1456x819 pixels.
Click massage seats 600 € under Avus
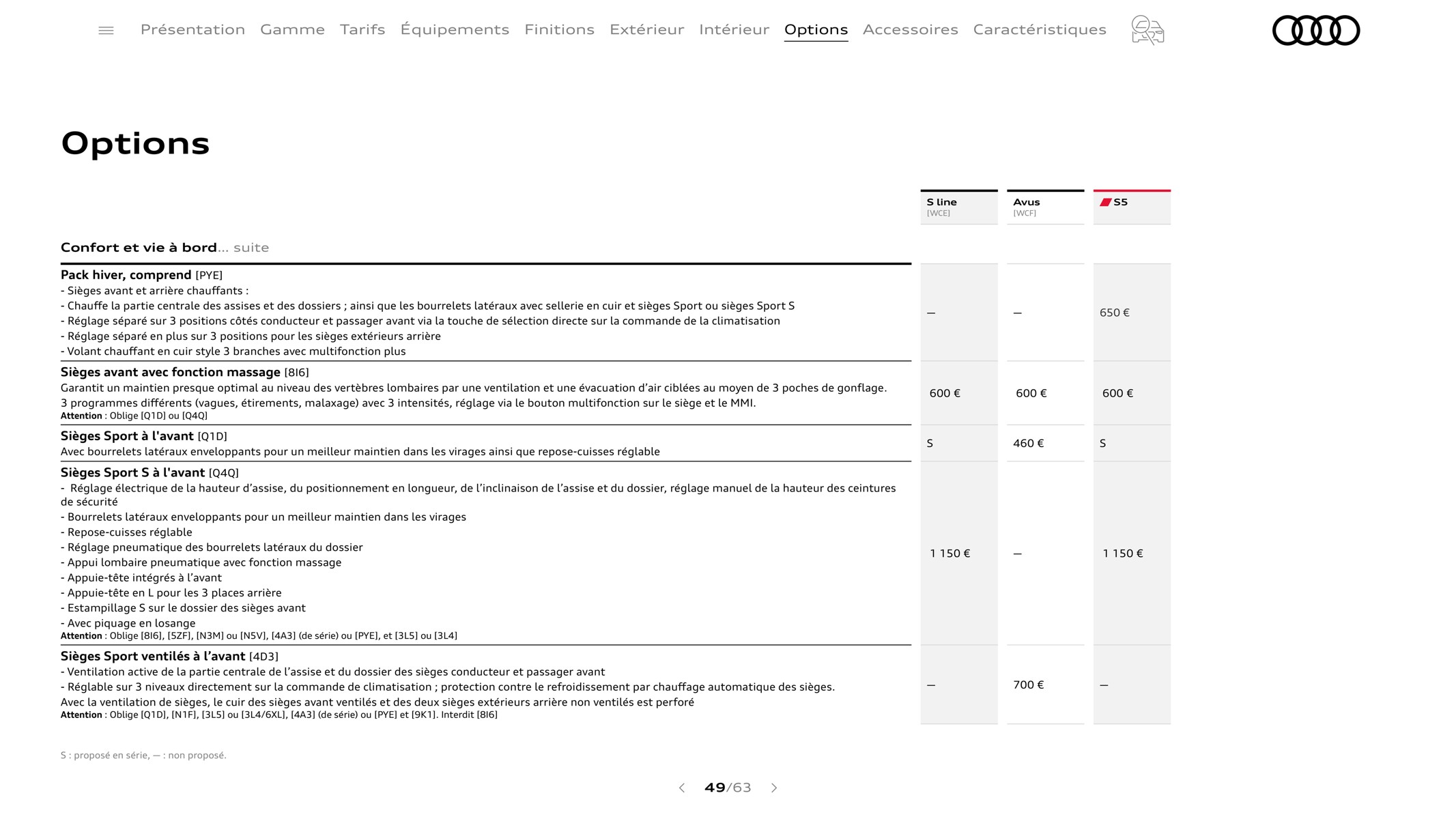point(1031,393)
